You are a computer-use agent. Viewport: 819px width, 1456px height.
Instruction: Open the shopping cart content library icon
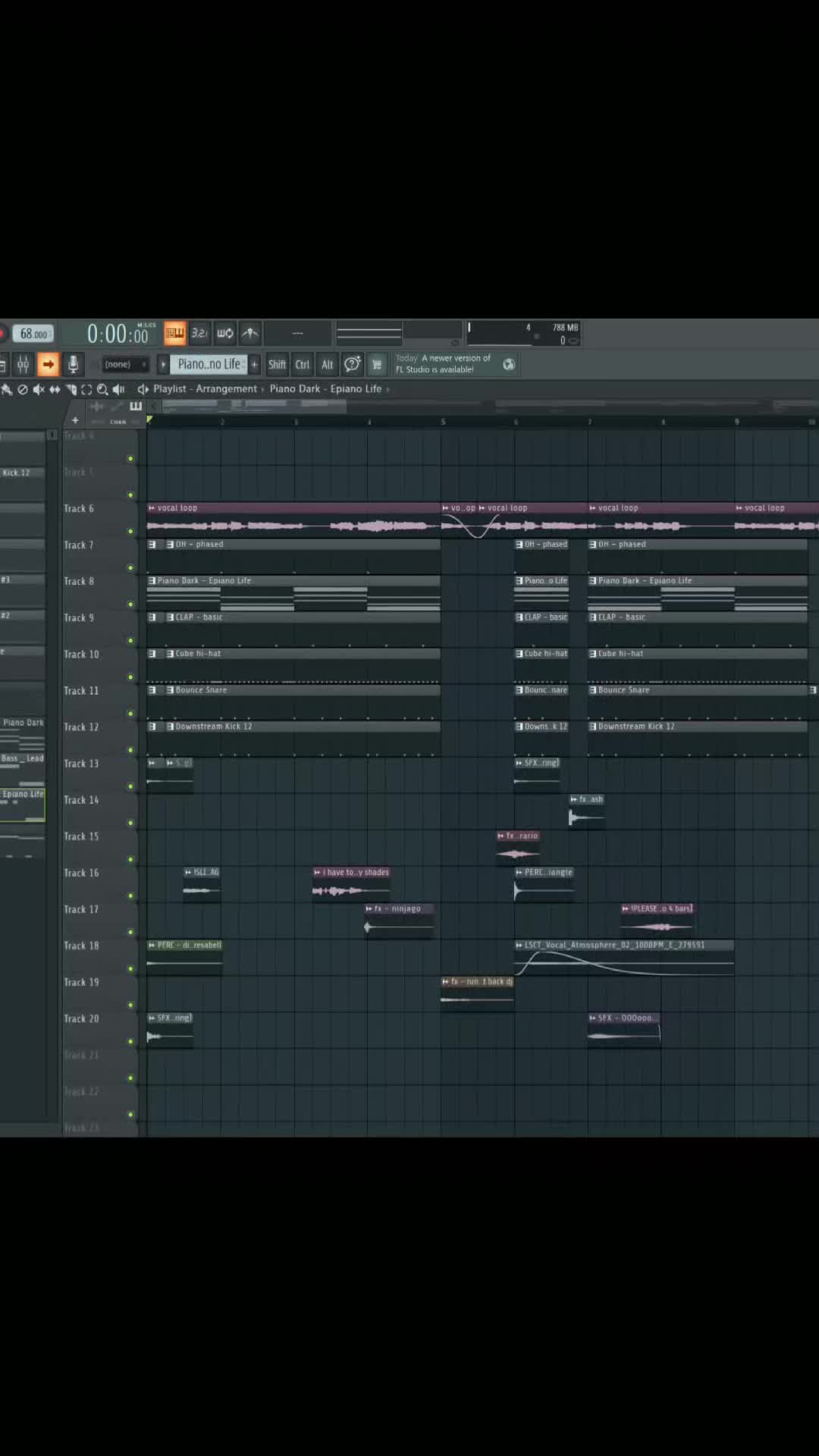[377, 365]
